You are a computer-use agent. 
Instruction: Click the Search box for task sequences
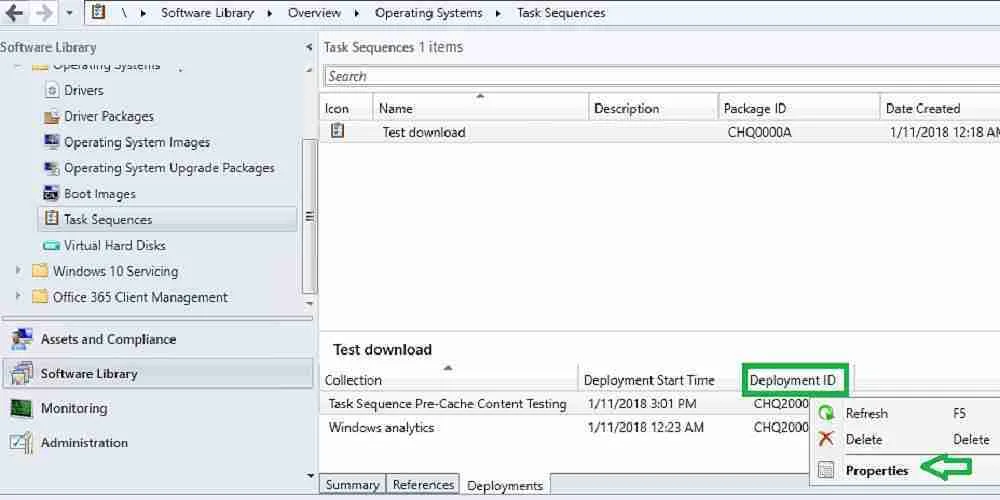660,76
